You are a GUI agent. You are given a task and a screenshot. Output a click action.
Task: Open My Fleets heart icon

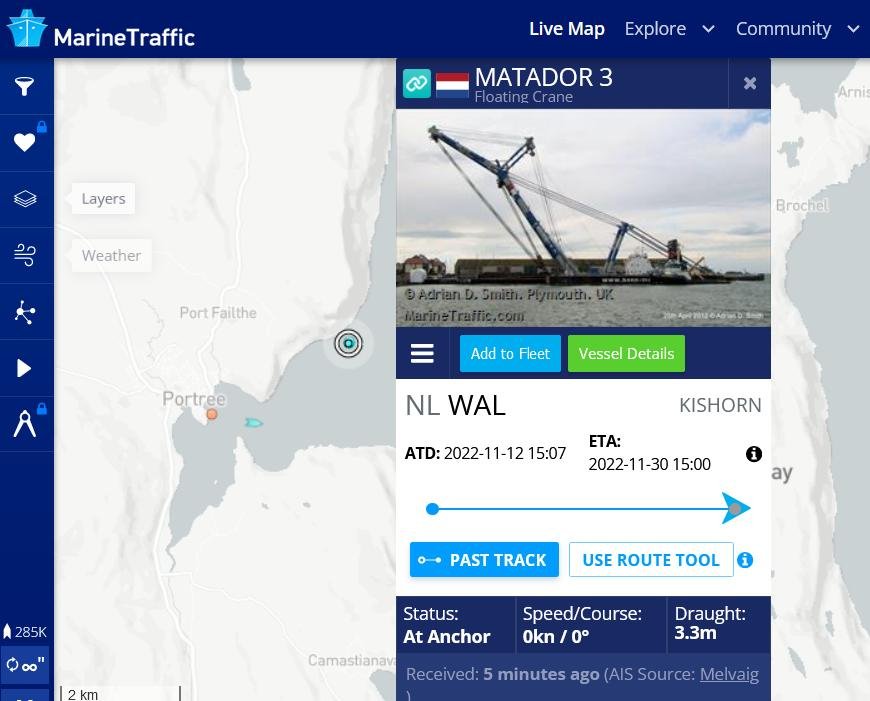(24, 143)
